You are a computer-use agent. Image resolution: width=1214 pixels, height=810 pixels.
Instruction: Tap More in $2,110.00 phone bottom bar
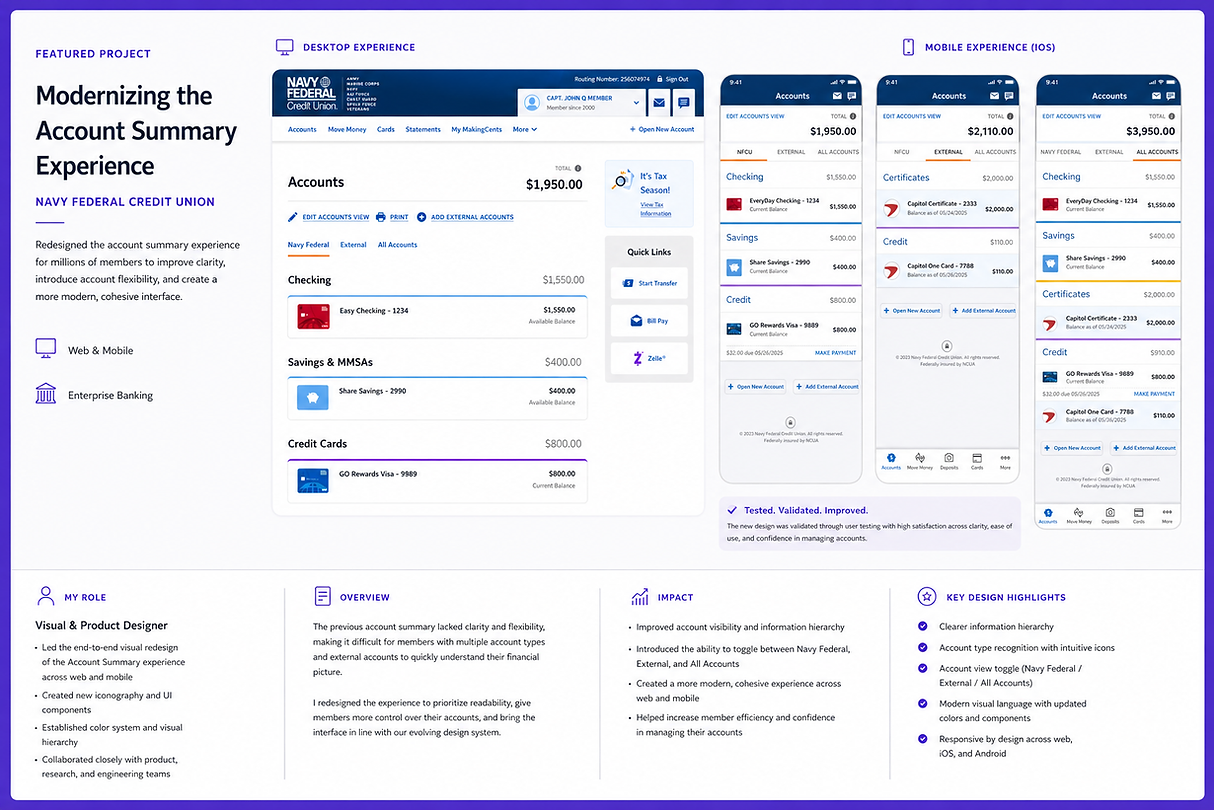[x=1005, y=461]
